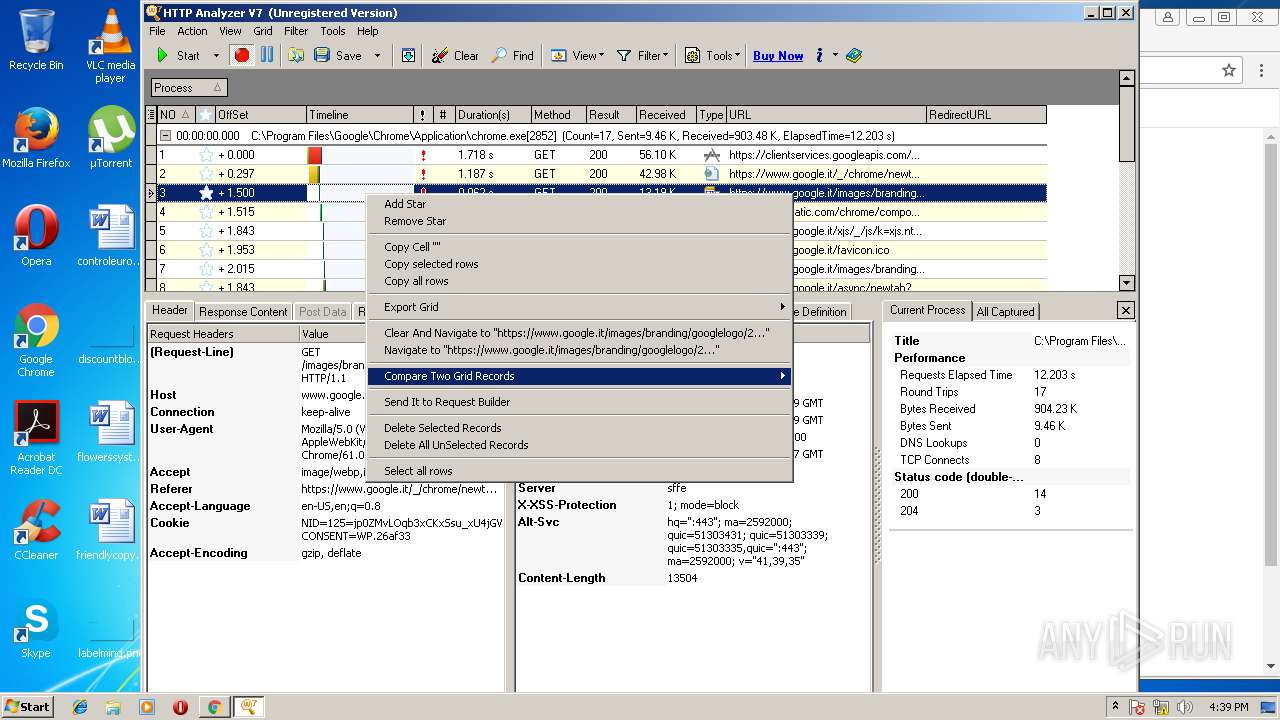Toggle the star on row 7

[206, 269]
